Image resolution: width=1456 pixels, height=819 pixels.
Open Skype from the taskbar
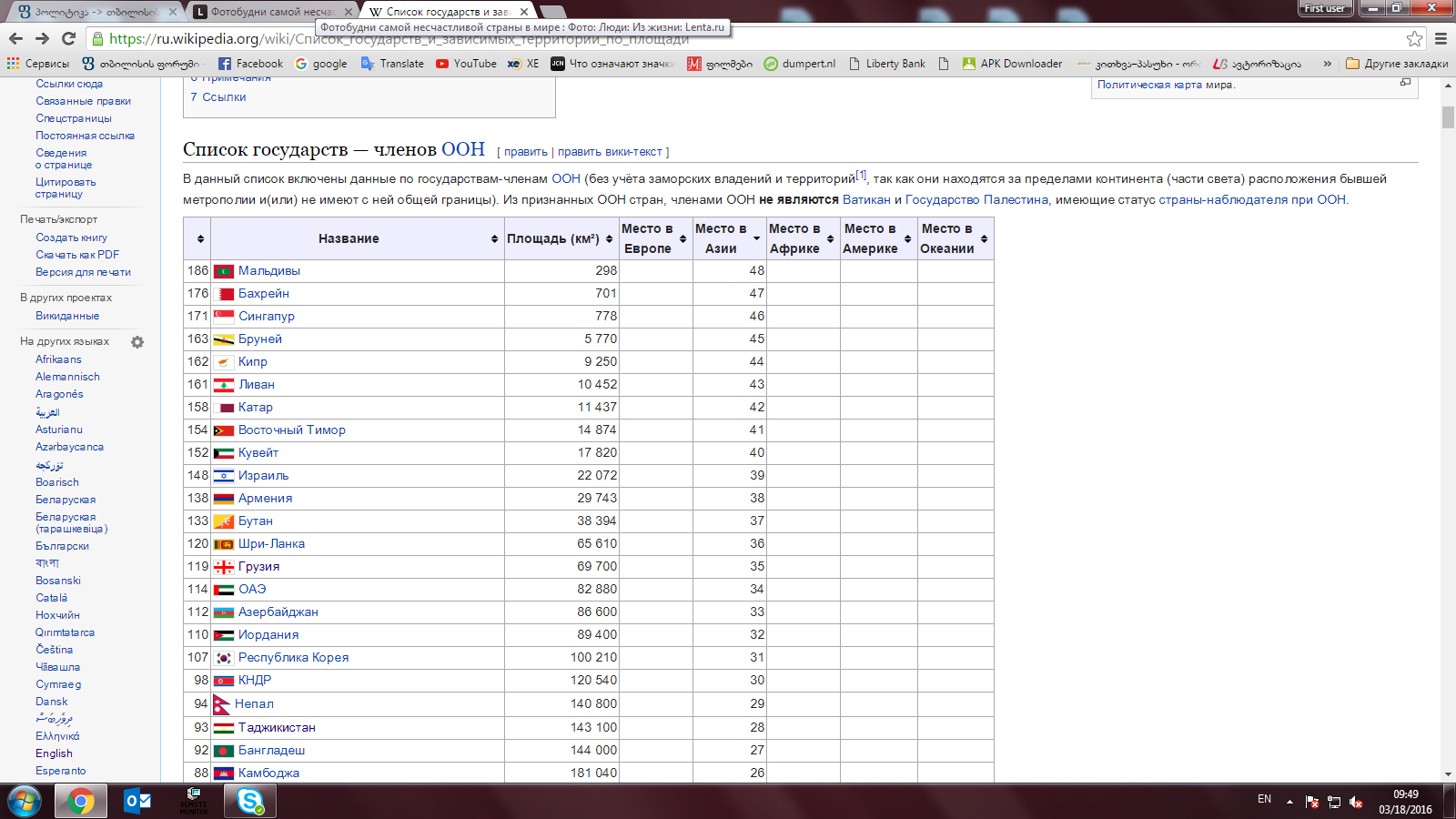coord(250,801)
